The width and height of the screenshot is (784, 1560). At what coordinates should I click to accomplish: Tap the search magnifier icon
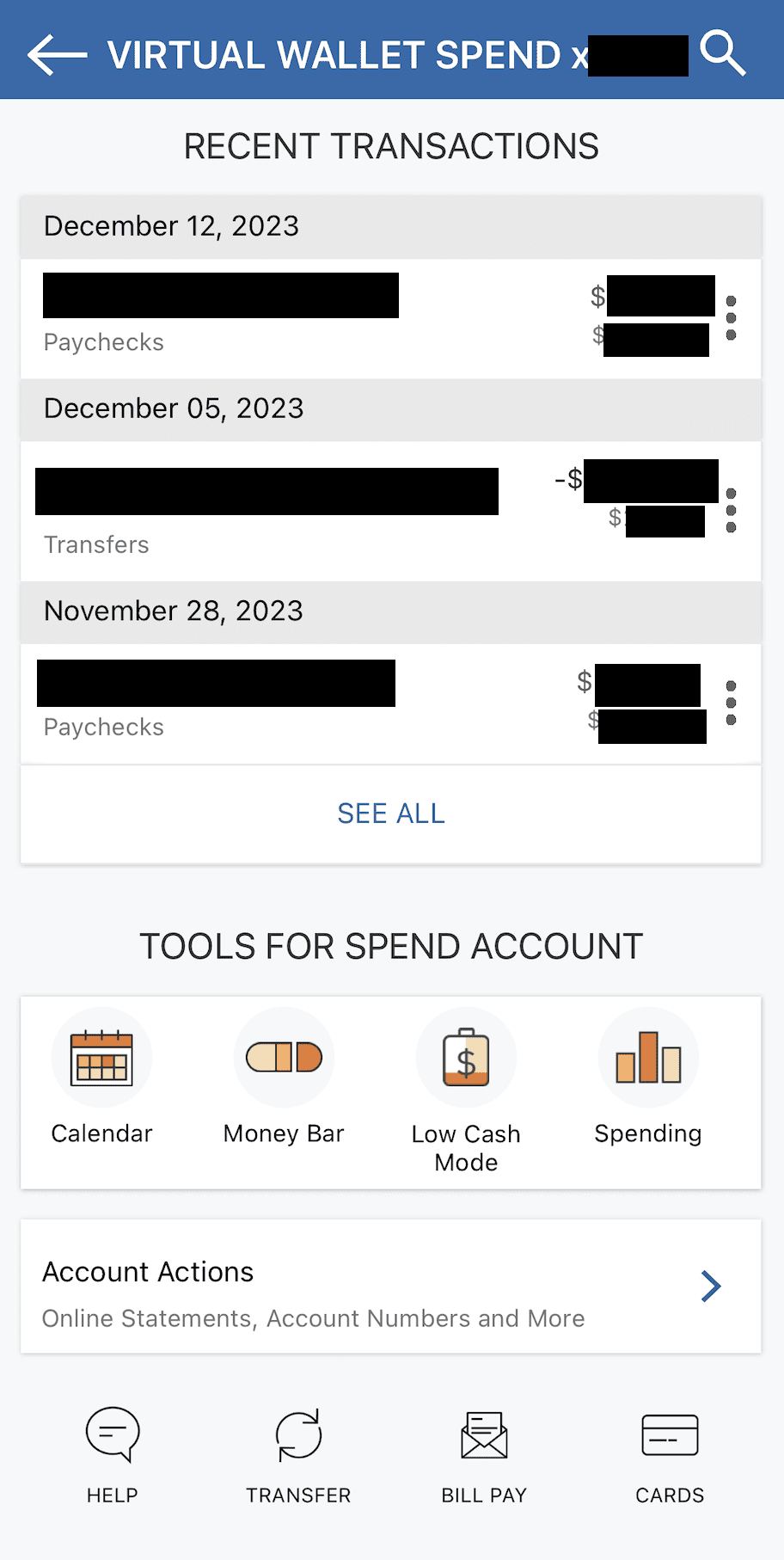tap(725, 53)
